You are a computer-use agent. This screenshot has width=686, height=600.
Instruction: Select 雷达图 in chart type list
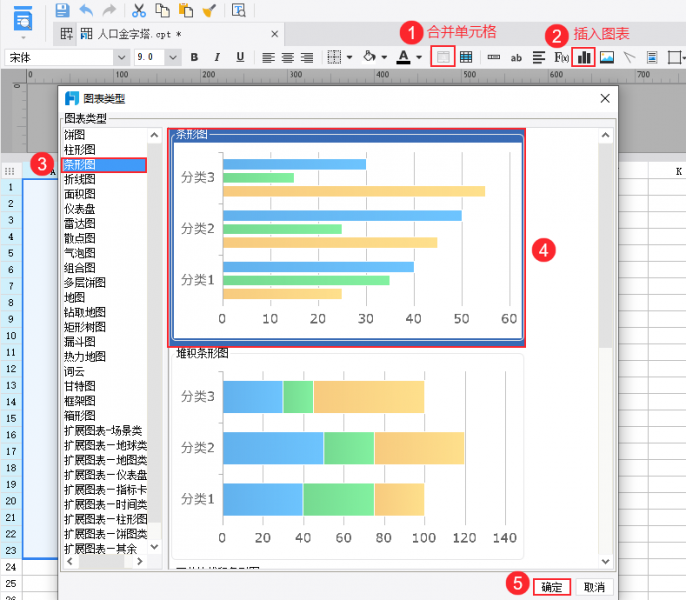(80, 224)
